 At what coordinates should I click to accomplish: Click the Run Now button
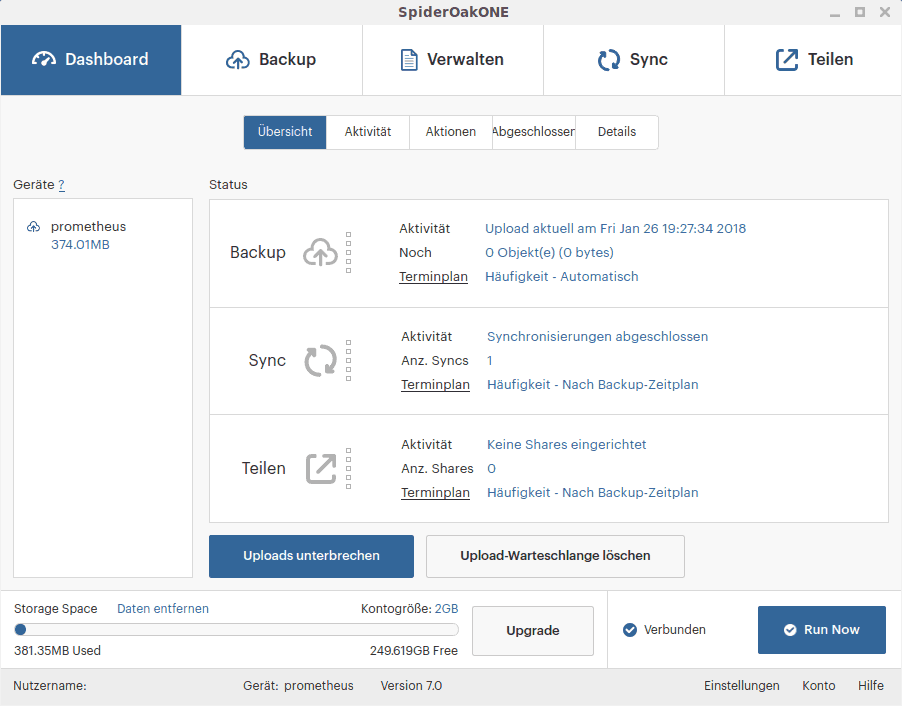[821, 630]
